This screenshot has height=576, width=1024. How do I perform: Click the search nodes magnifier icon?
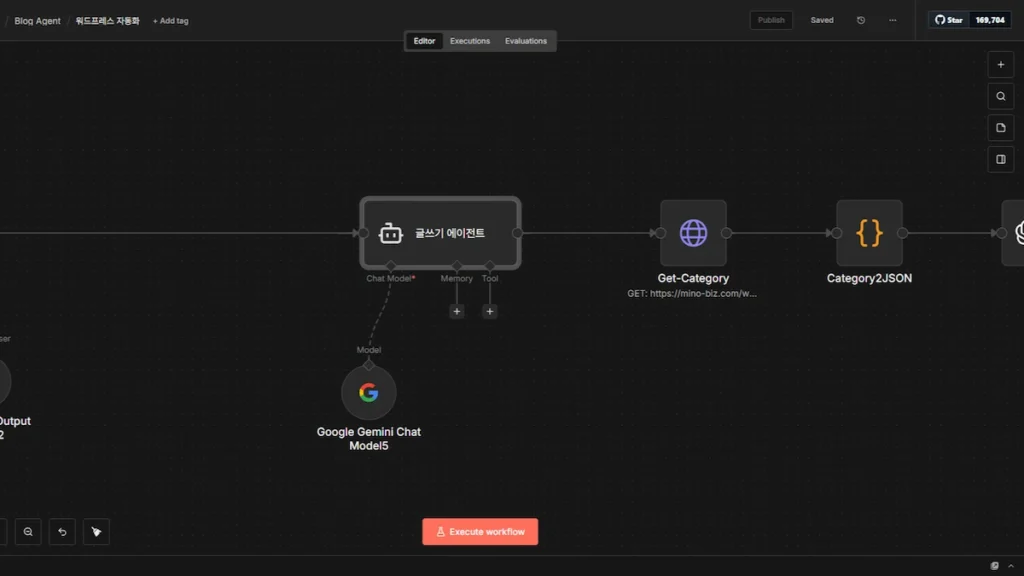coord(1000,97)
